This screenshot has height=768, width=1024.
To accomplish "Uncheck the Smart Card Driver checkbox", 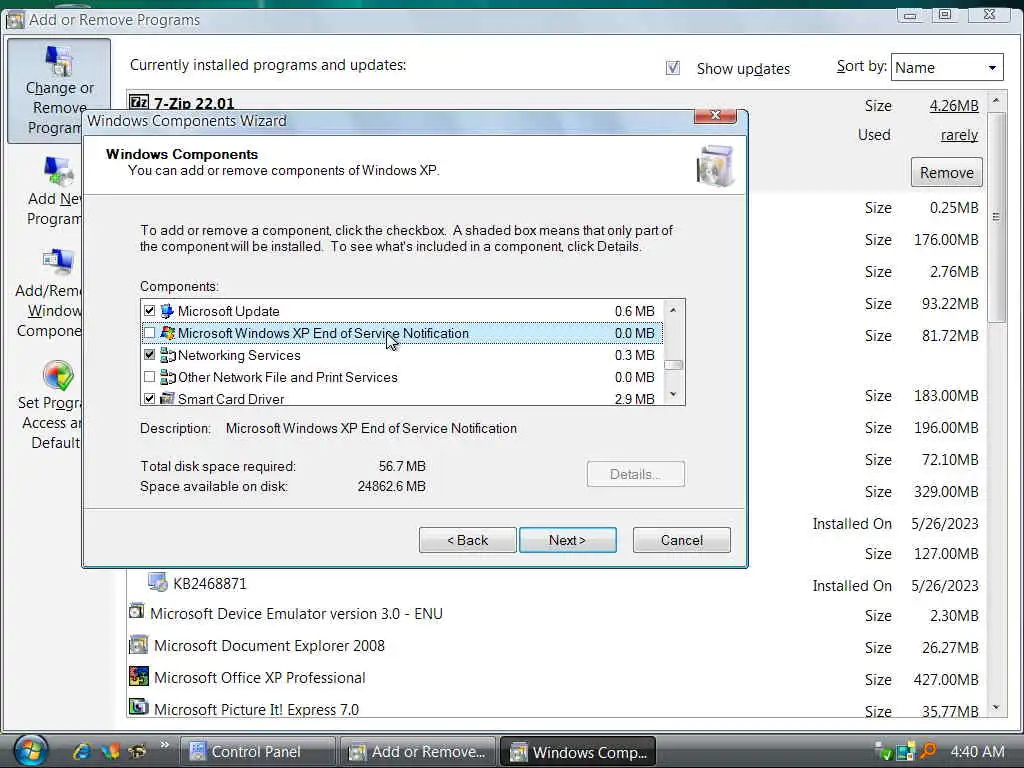I will (x=150, y=398).
